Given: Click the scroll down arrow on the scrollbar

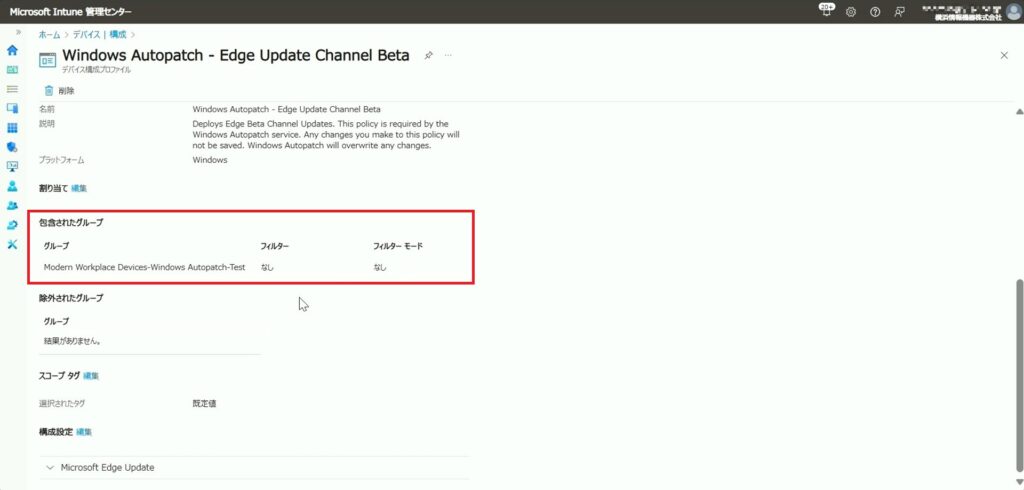Looking at the screenshot, I should coord(1018,483).
